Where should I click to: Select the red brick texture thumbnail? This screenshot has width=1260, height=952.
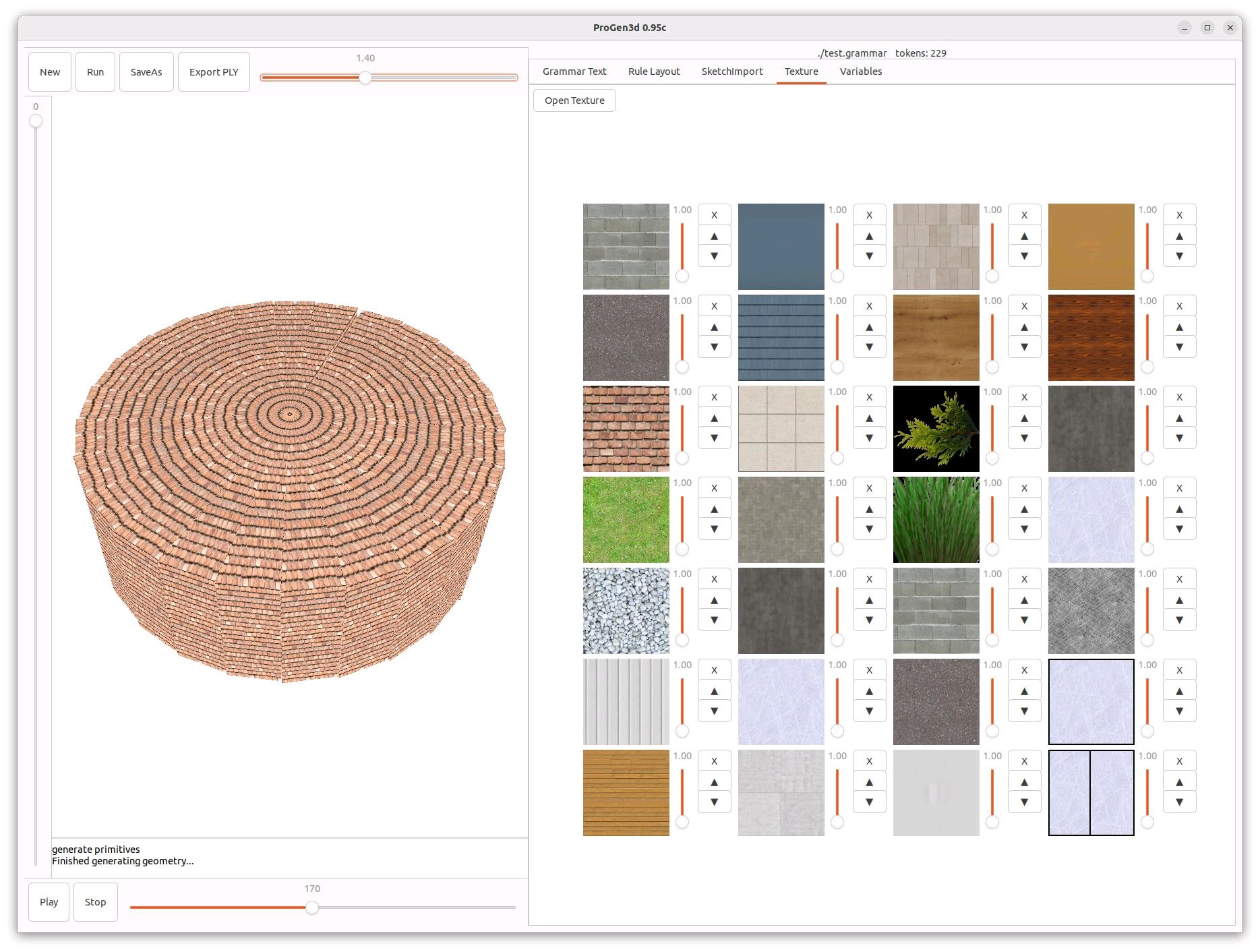click(626, 429)
